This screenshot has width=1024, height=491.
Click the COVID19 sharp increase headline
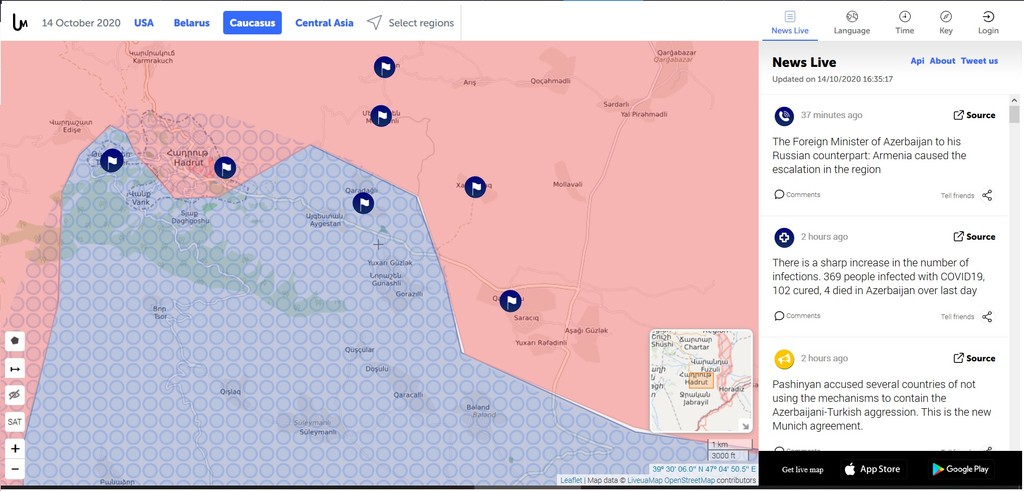click(878, 277)
